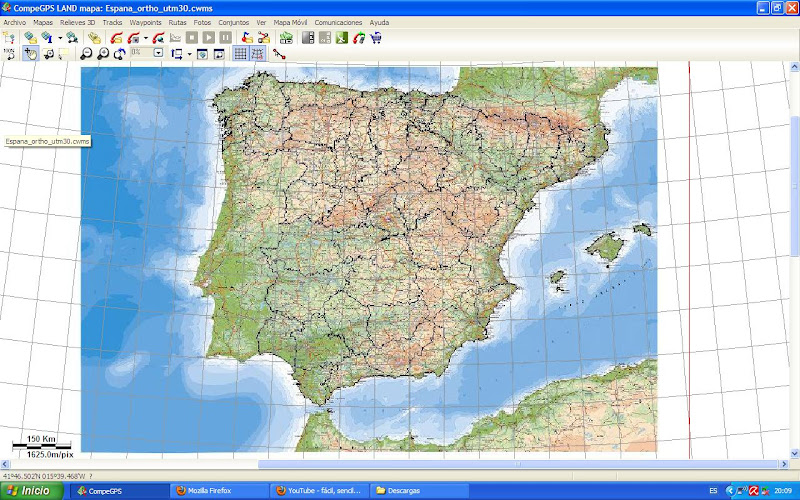
Task: Toggle the blue grid display button
Action: tap(241, 54)
